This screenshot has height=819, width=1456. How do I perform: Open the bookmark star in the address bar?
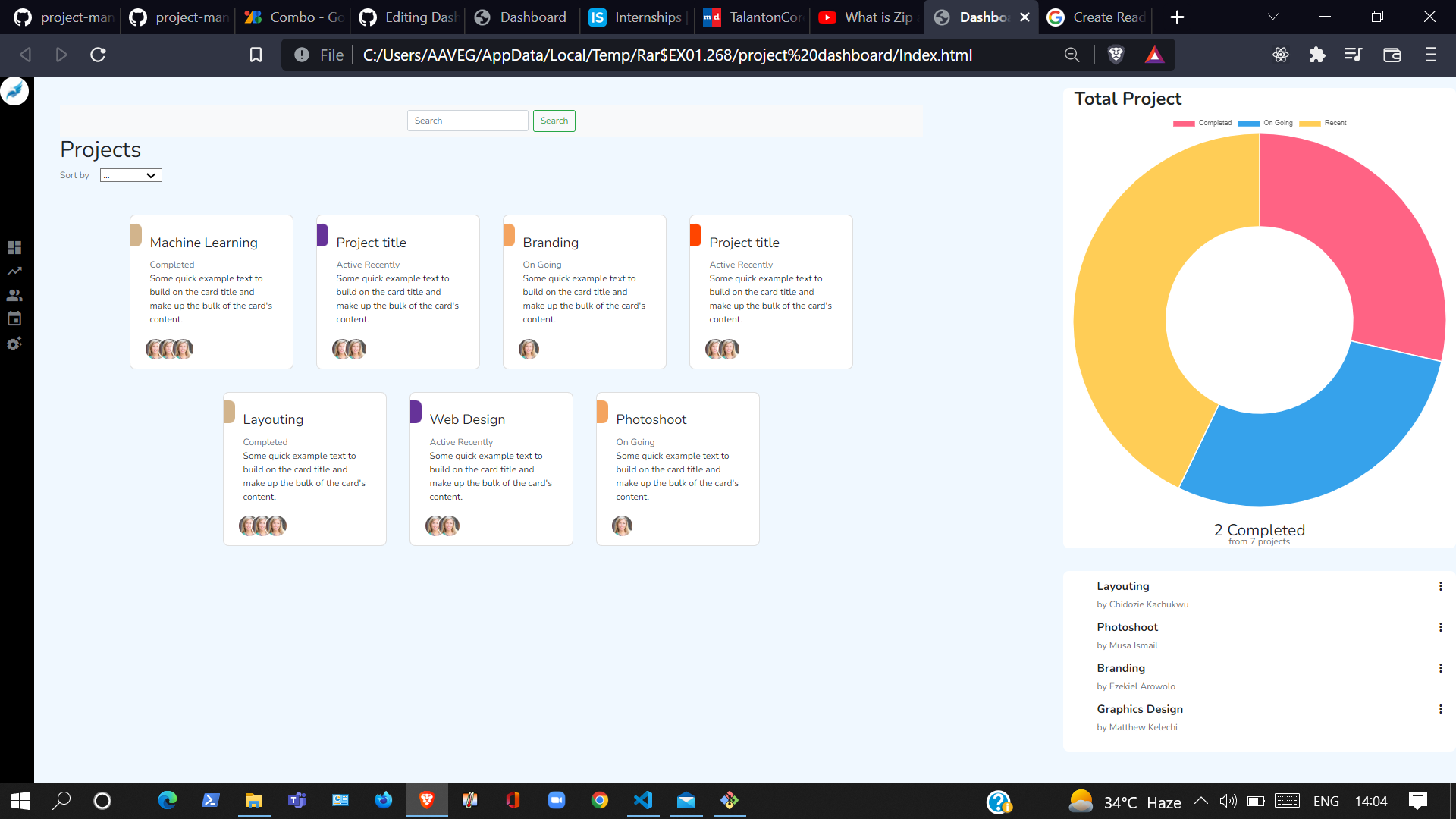[255, 54]
